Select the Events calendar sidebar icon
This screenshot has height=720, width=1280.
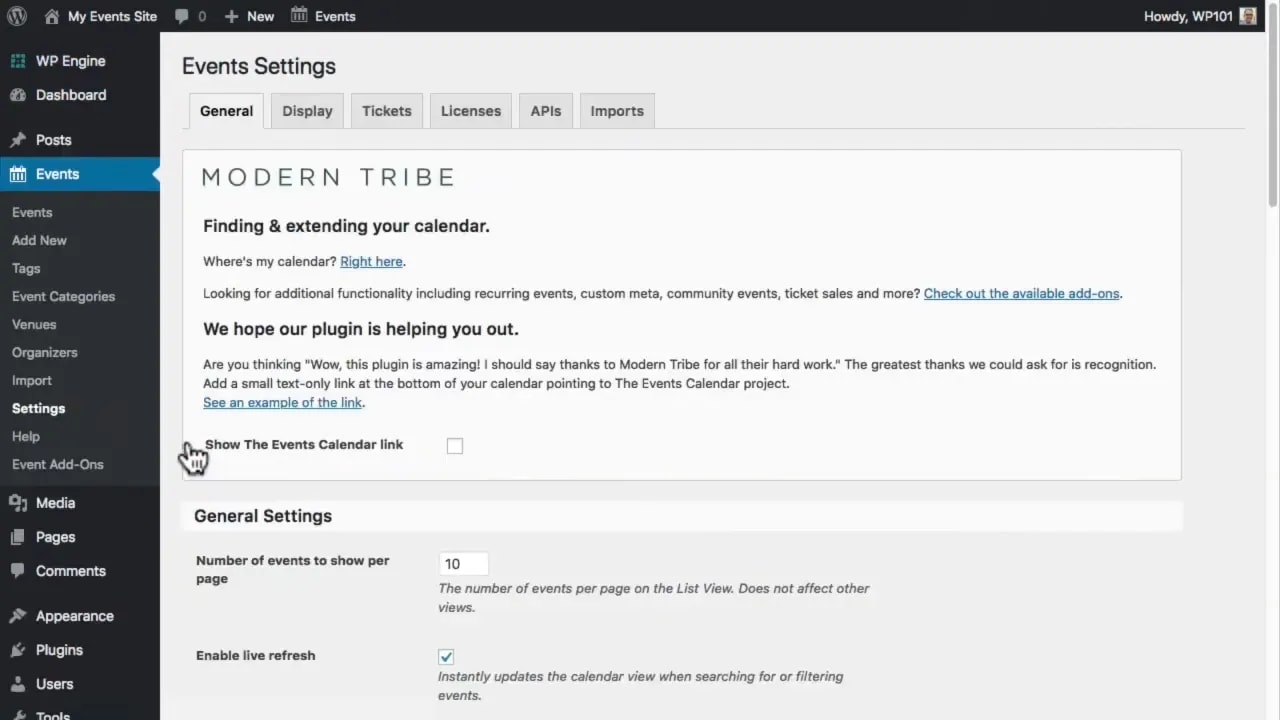[x=18, y=174]
